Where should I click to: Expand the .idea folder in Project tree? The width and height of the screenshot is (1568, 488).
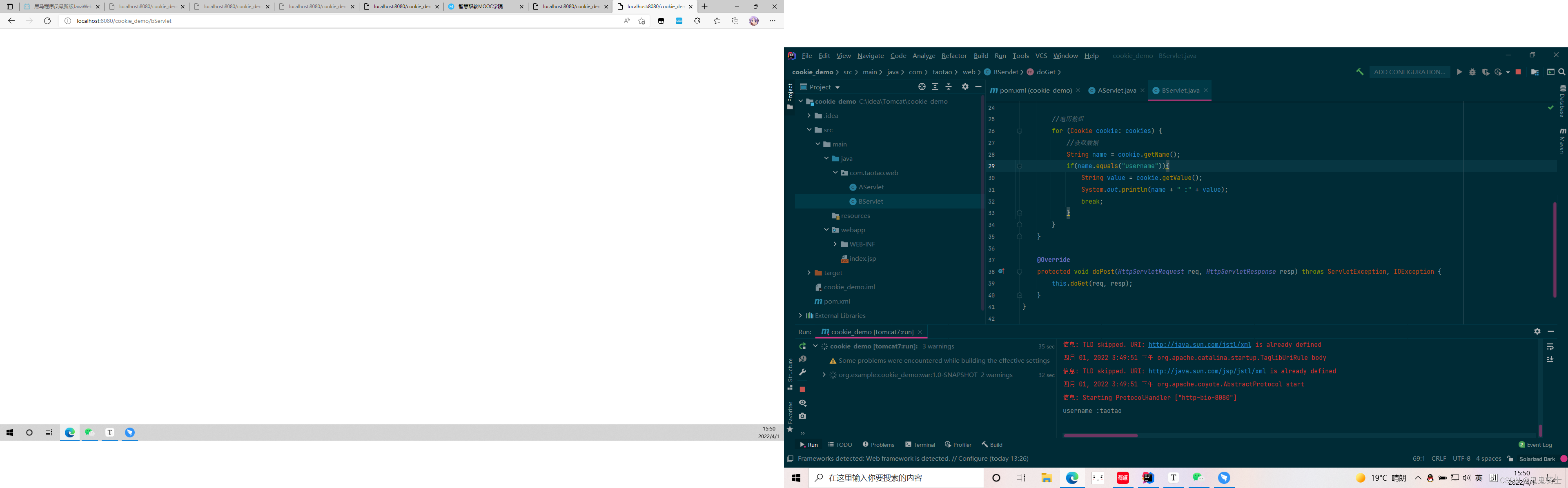click(809, 115)
